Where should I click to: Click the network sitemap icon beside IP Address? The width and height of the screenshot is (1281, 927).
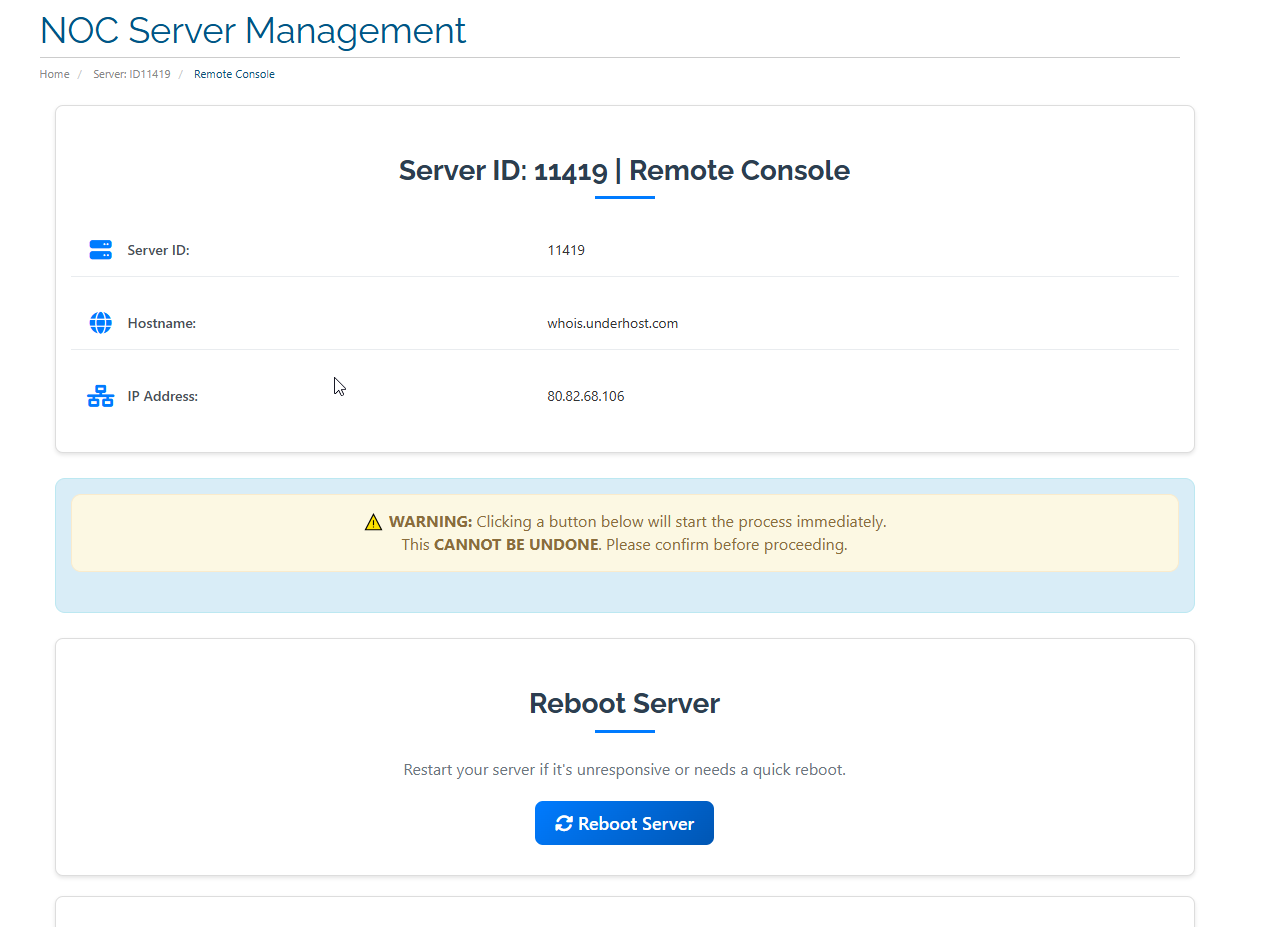[100, 395]
